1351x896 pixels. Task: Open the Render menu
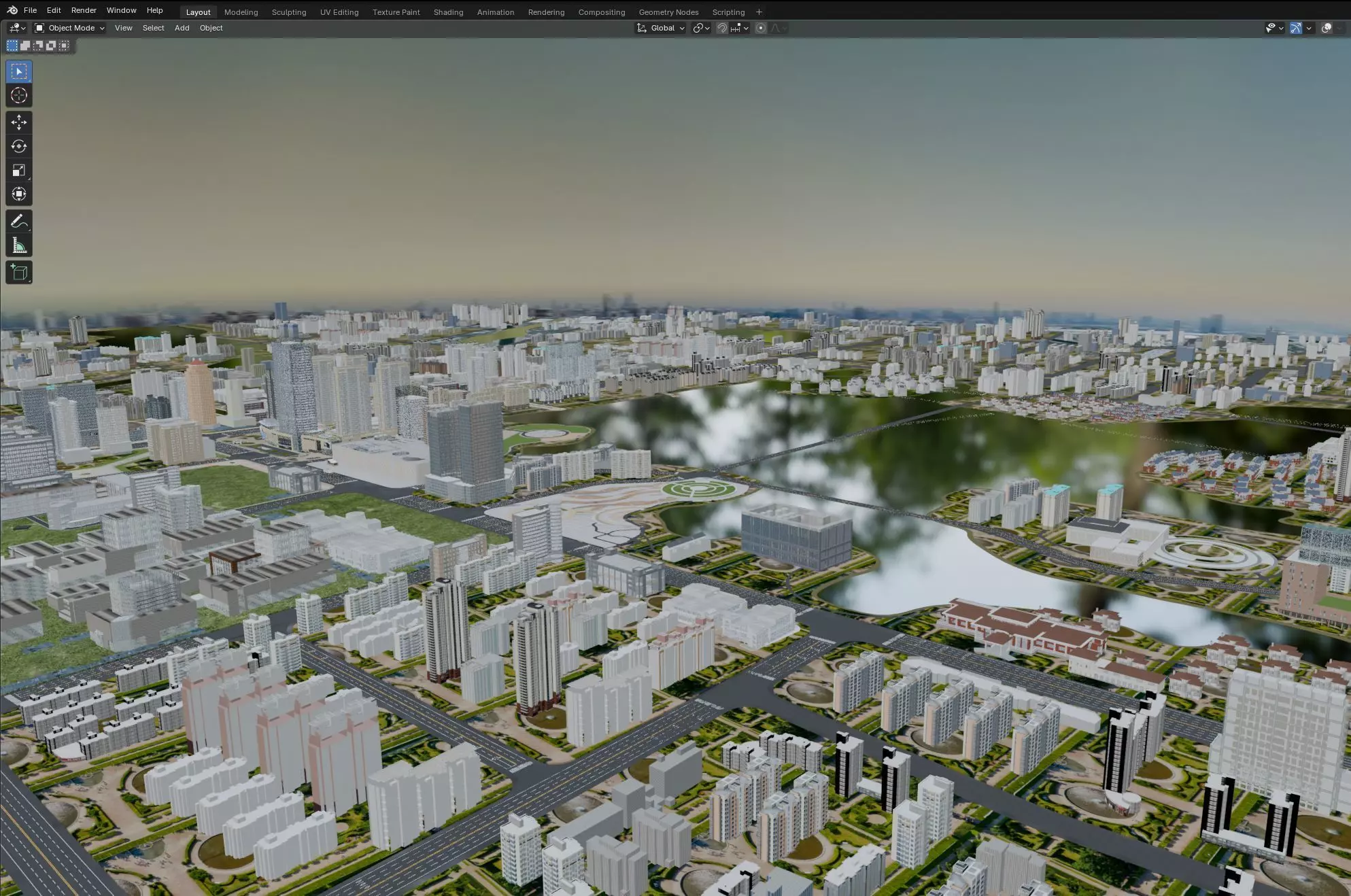click(84, 10)
